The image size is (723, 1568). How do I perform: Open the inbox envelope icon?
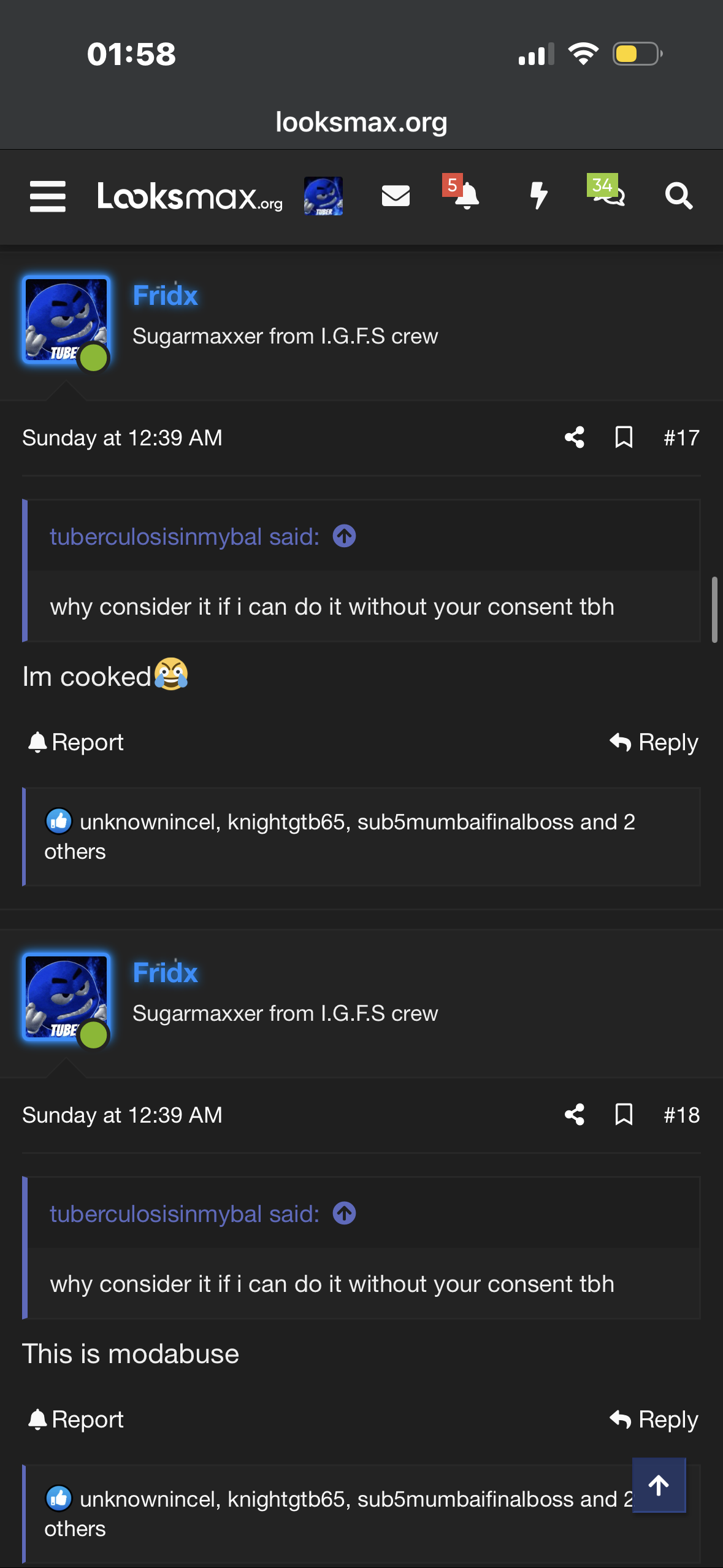click(x=396, y=196)
